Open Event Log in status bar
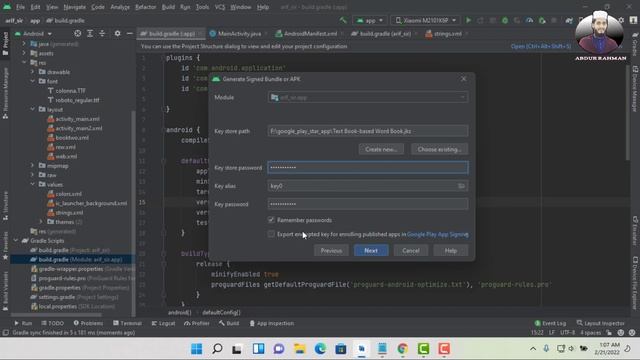The image size is (640, 360). tap(550, 323)
